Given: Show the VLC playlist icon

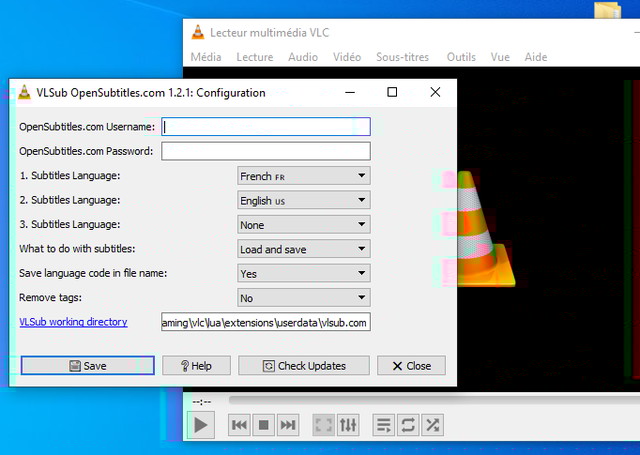Looking at the screenshot, I should coord(383,425).
